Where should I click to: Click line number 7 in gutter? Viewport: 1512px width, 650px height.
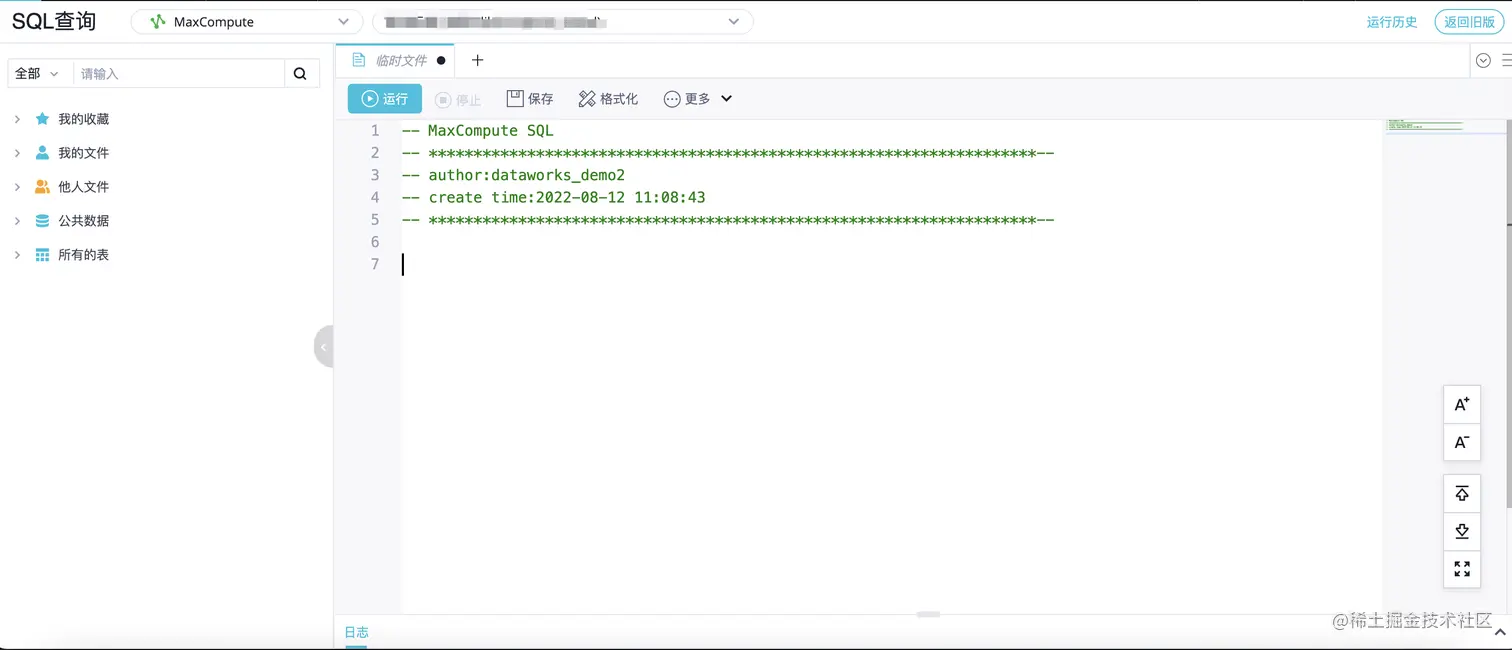(375, 264)
